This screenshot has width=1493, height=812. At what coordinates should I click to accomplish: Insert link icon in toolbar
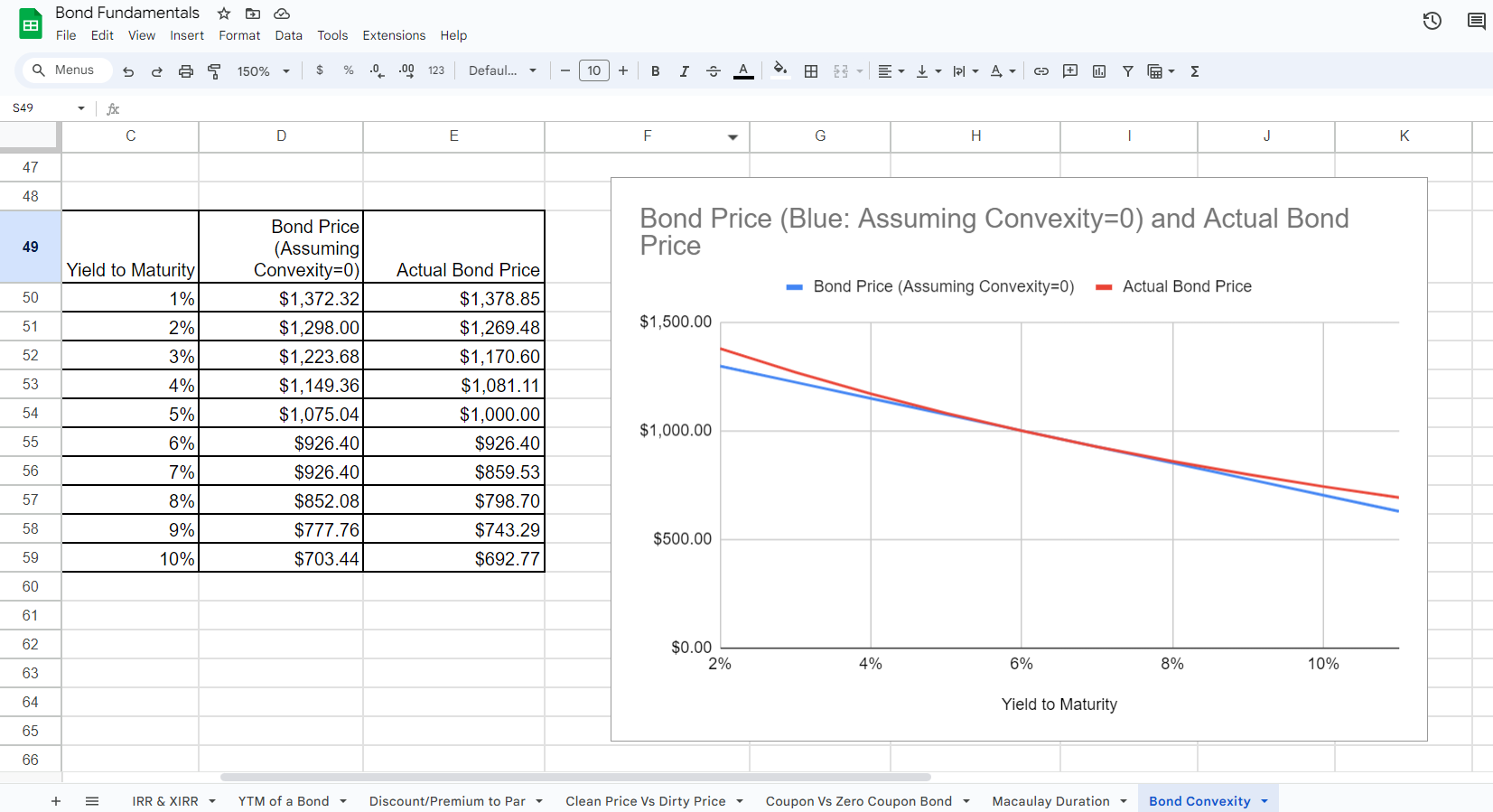coord(1041,71)
